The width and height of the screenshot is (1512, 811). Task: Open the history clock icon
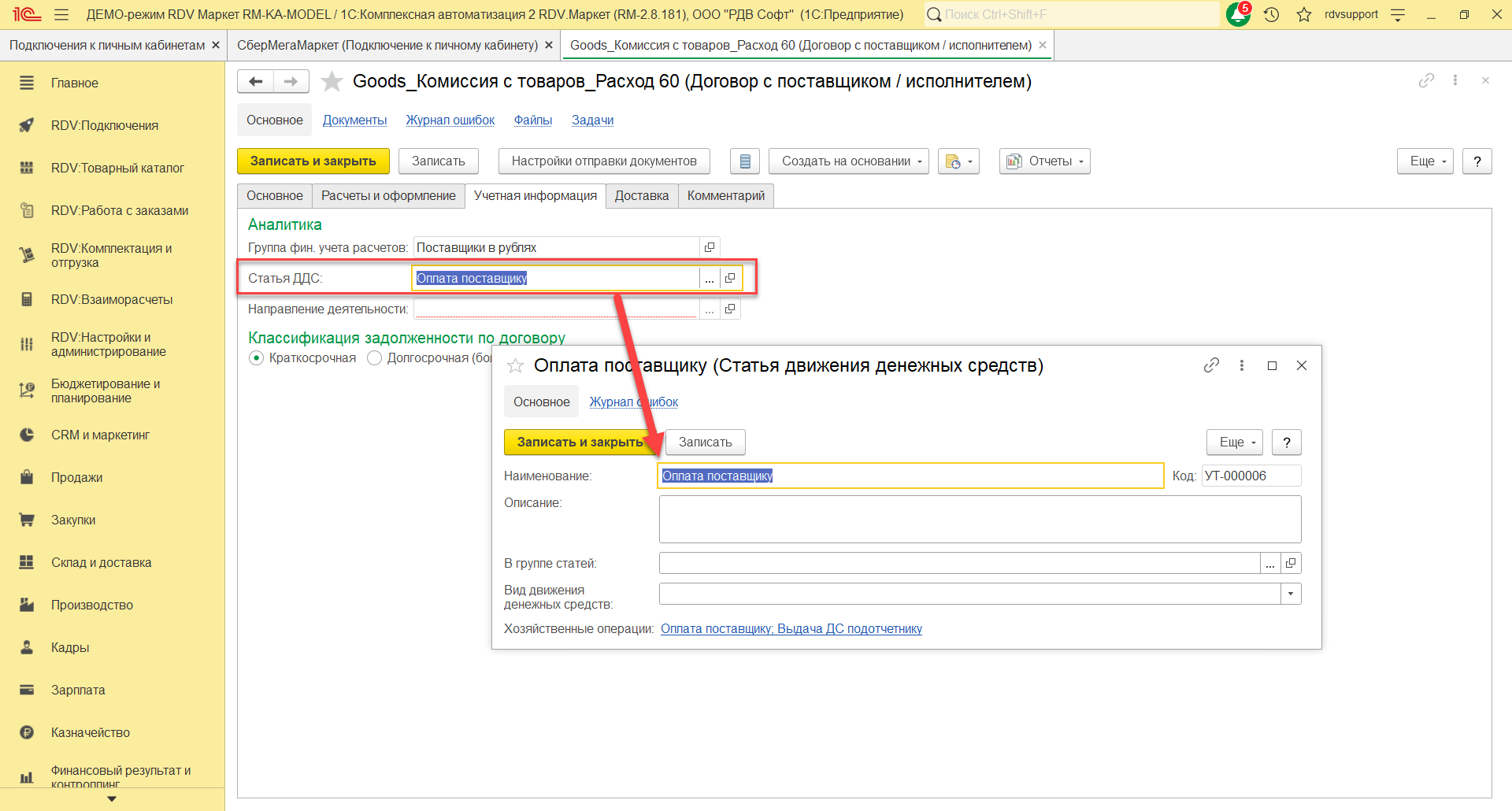tap(1271, 14)
